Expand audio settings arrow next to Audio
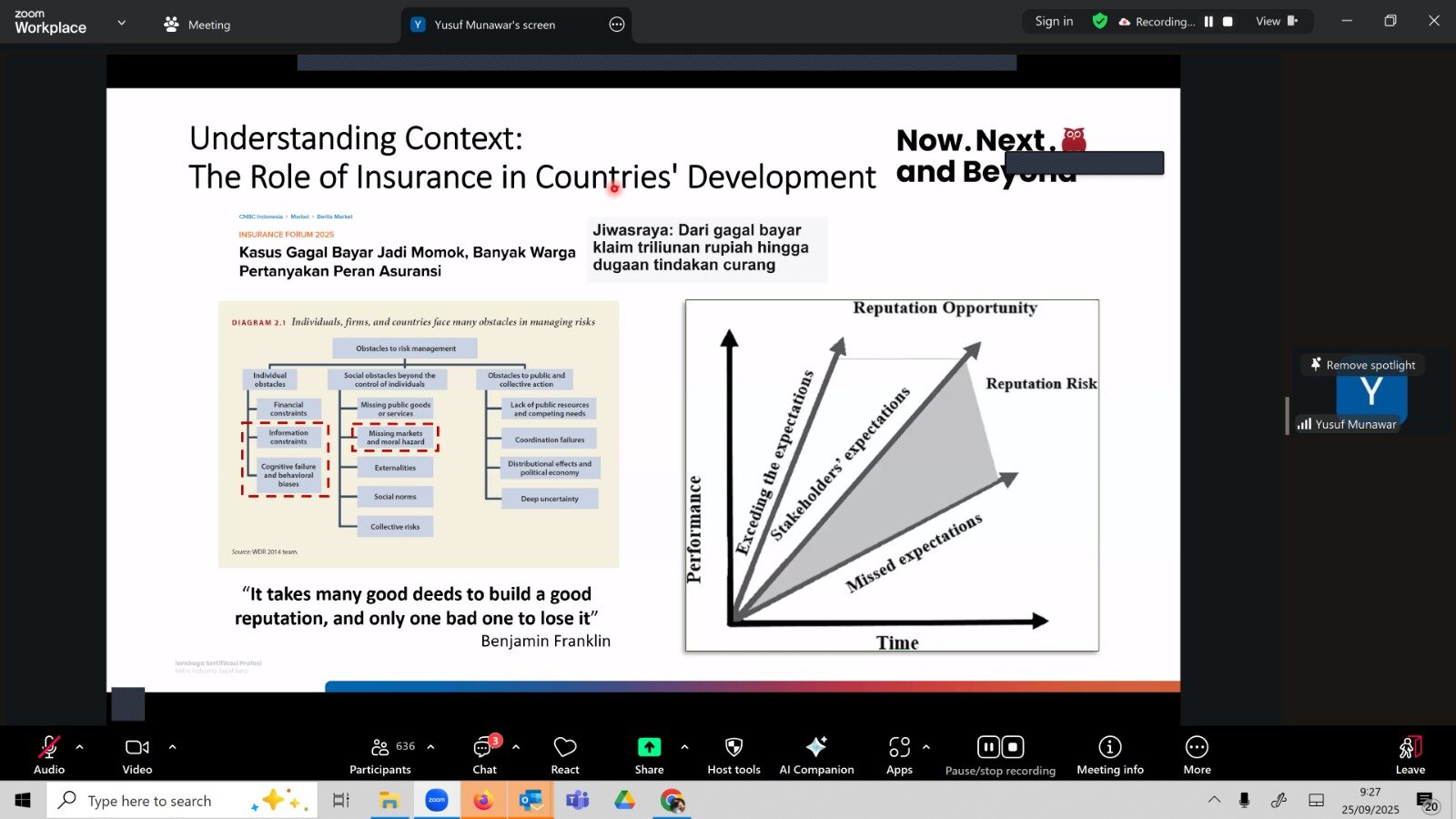Viewport: 1456px width, 819px height. [80, 747]
